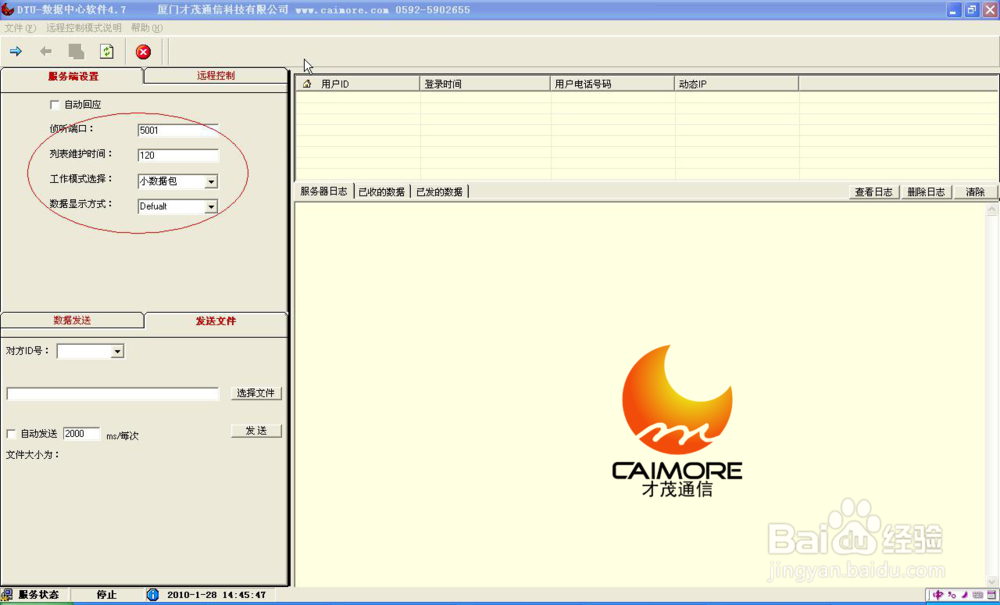The width and height of the screenshot is (1000, 605).
Task: Expand the 数据显示方式 Defualt dropdown
Action: coord(211,207)
